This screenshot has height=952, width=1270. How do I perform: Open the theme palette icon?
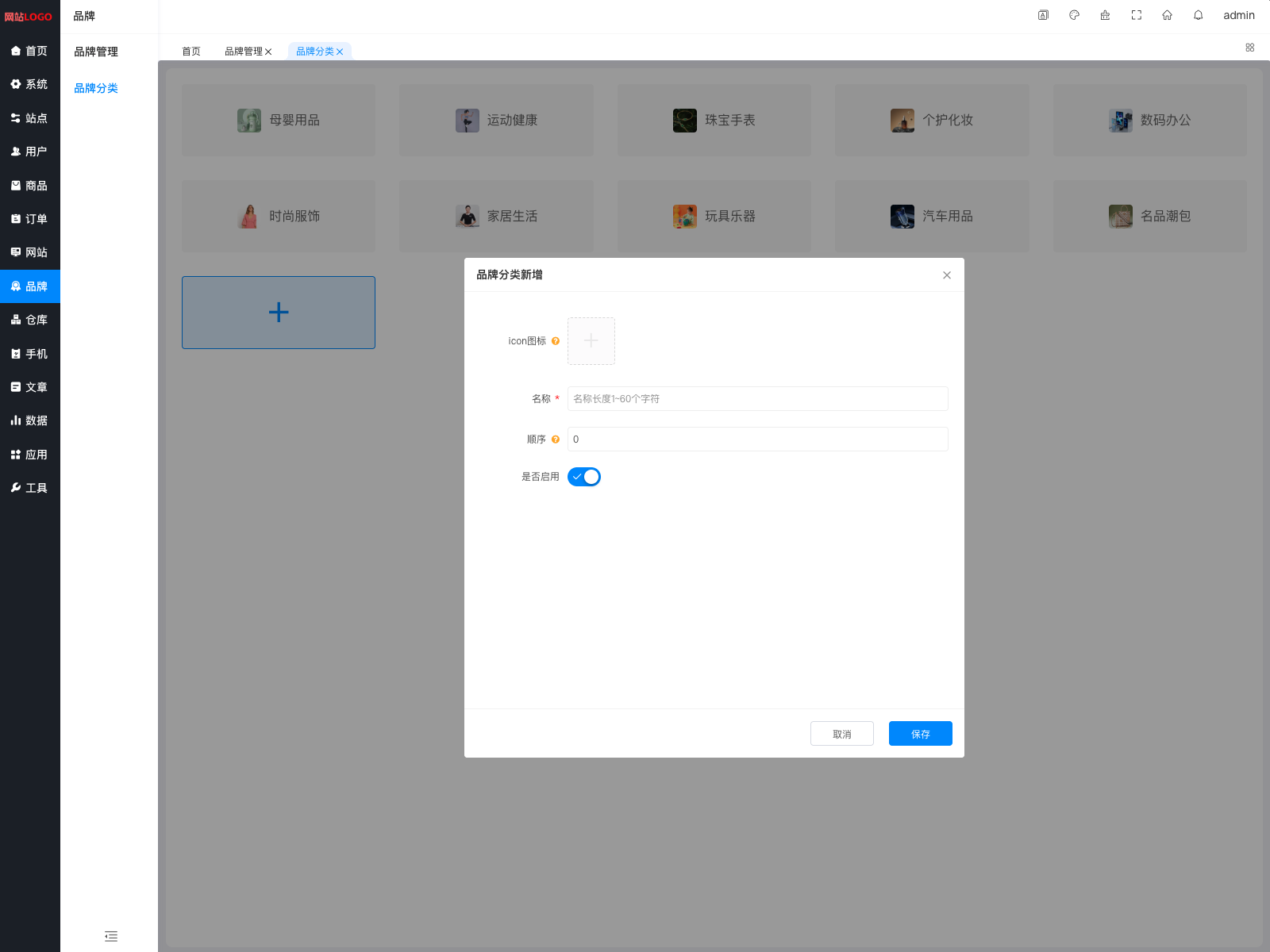(x=1074, y=15)
